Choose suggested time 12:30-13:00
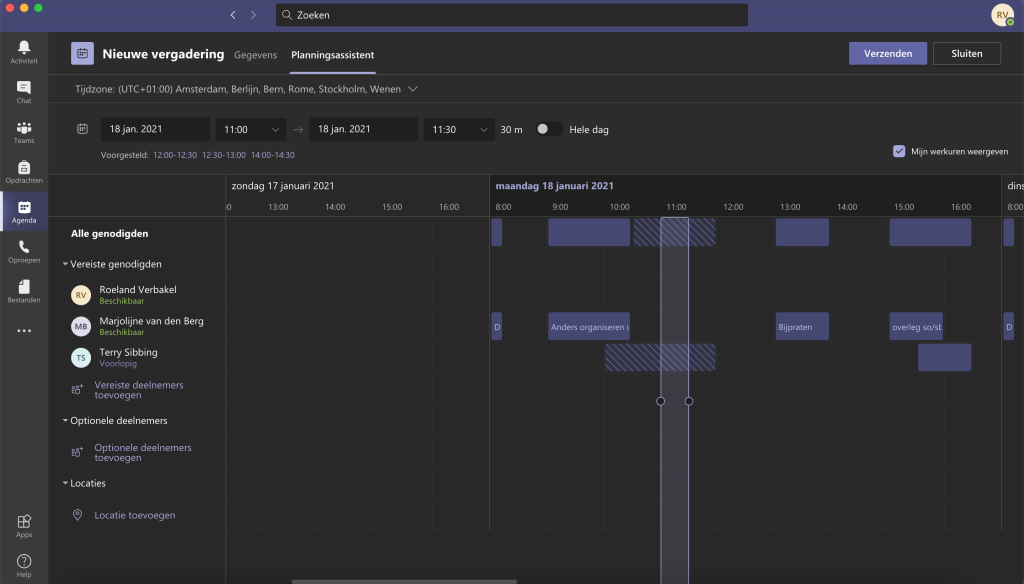Viewport: 1024px width, 584px height. pos(223,155)
